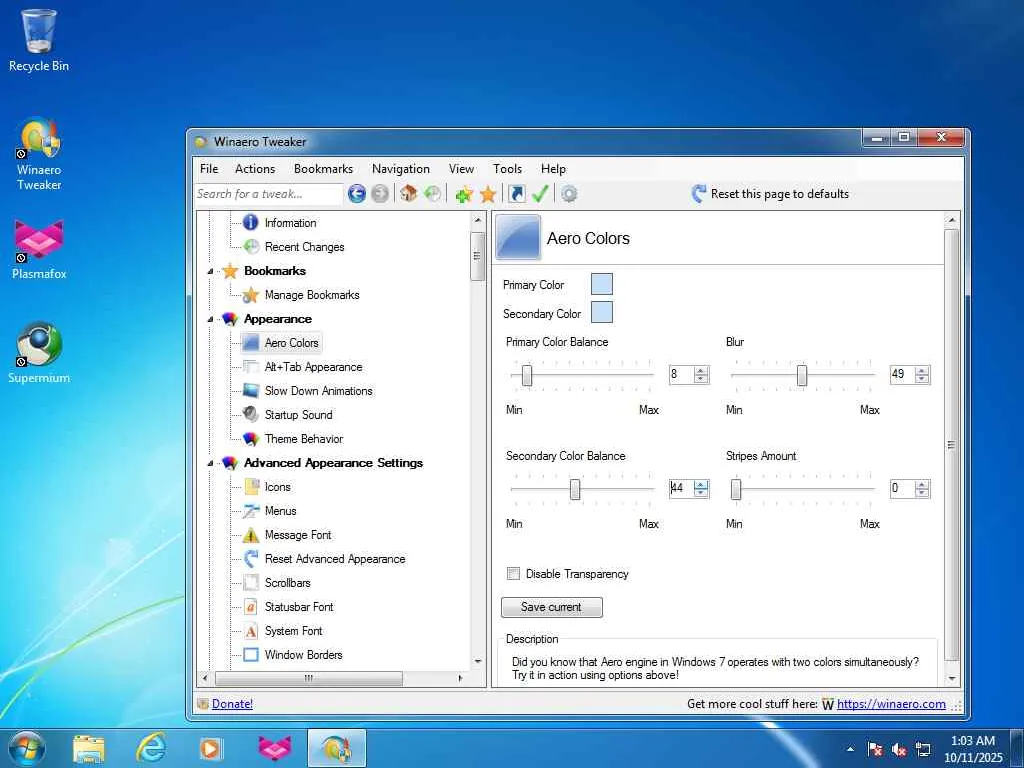Click the Save current button
Image resolution: width=1024 pixels, height=768 pixels.
[551, 607]
